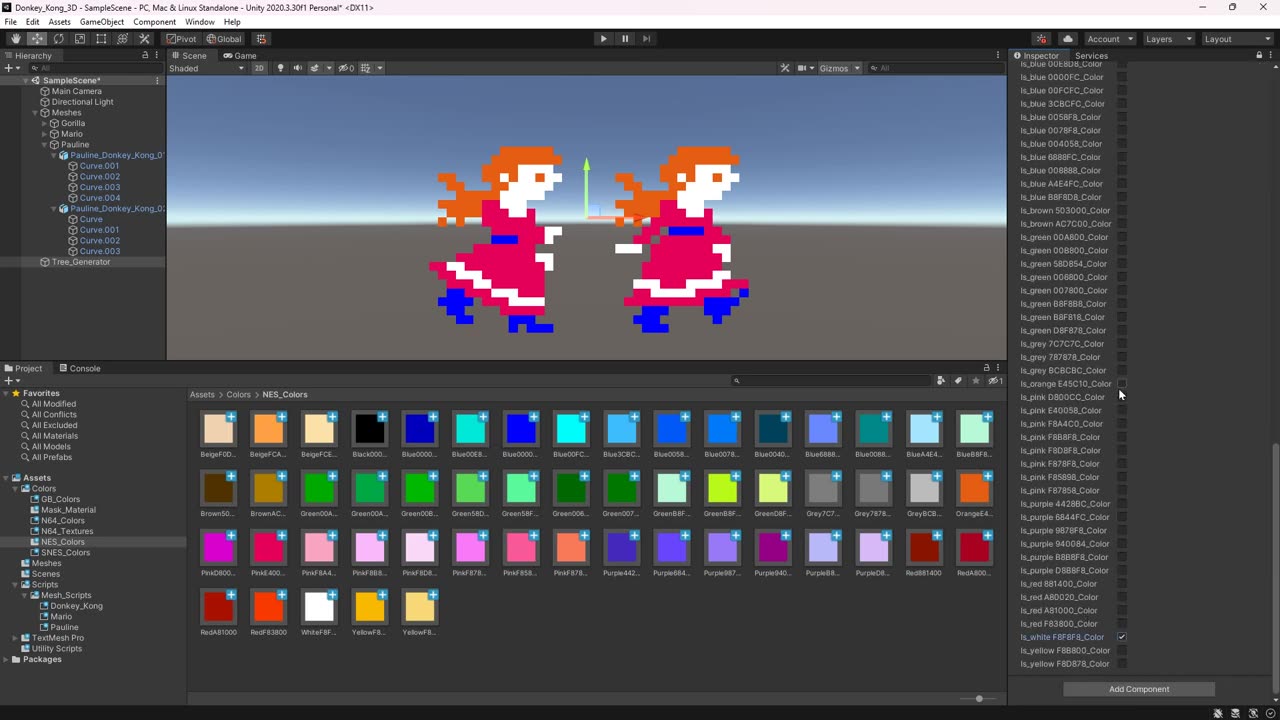Collapse the Mesh_Scripts folder
Screen dimensions: 1280x720
[x=26, y=595]
